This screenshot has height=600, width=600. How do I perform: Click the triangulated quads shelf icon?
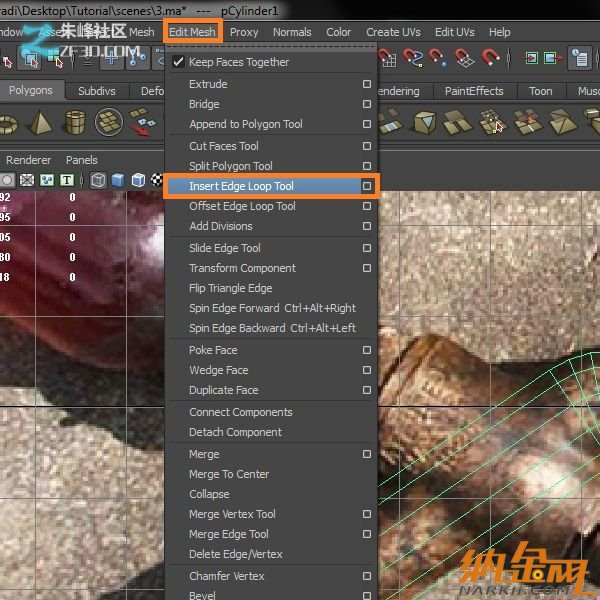click(x=562, y=122)
